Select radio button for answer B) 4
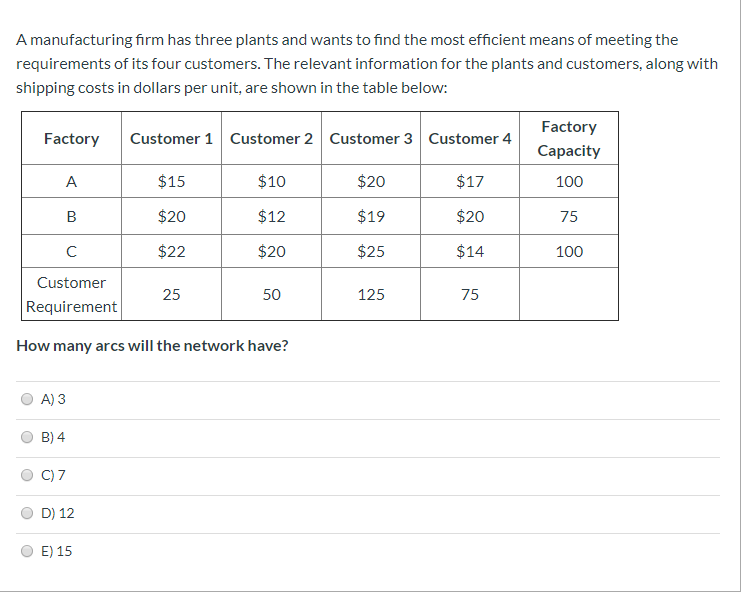This screenshot has width=744, height=614. (28, 437)
